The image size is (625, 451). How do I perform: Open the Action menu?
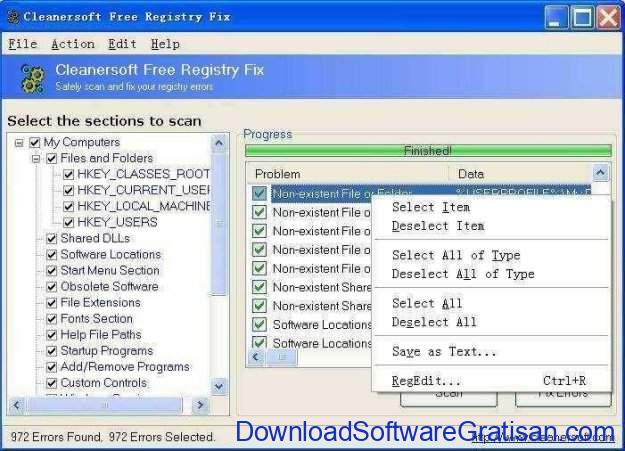(73, 44)
